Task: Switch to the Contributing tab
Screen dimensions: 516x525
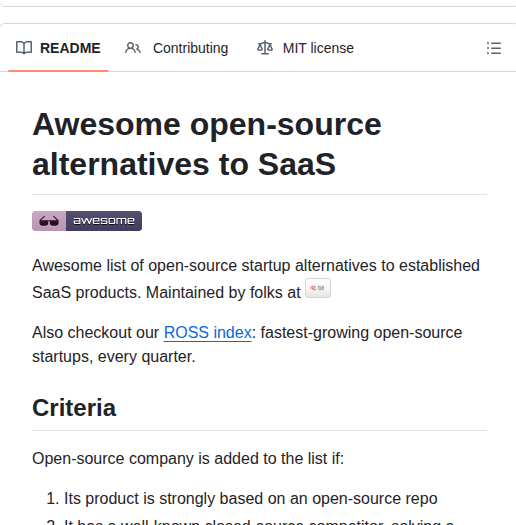Action: pyautogui.click(x=176, y=48)
